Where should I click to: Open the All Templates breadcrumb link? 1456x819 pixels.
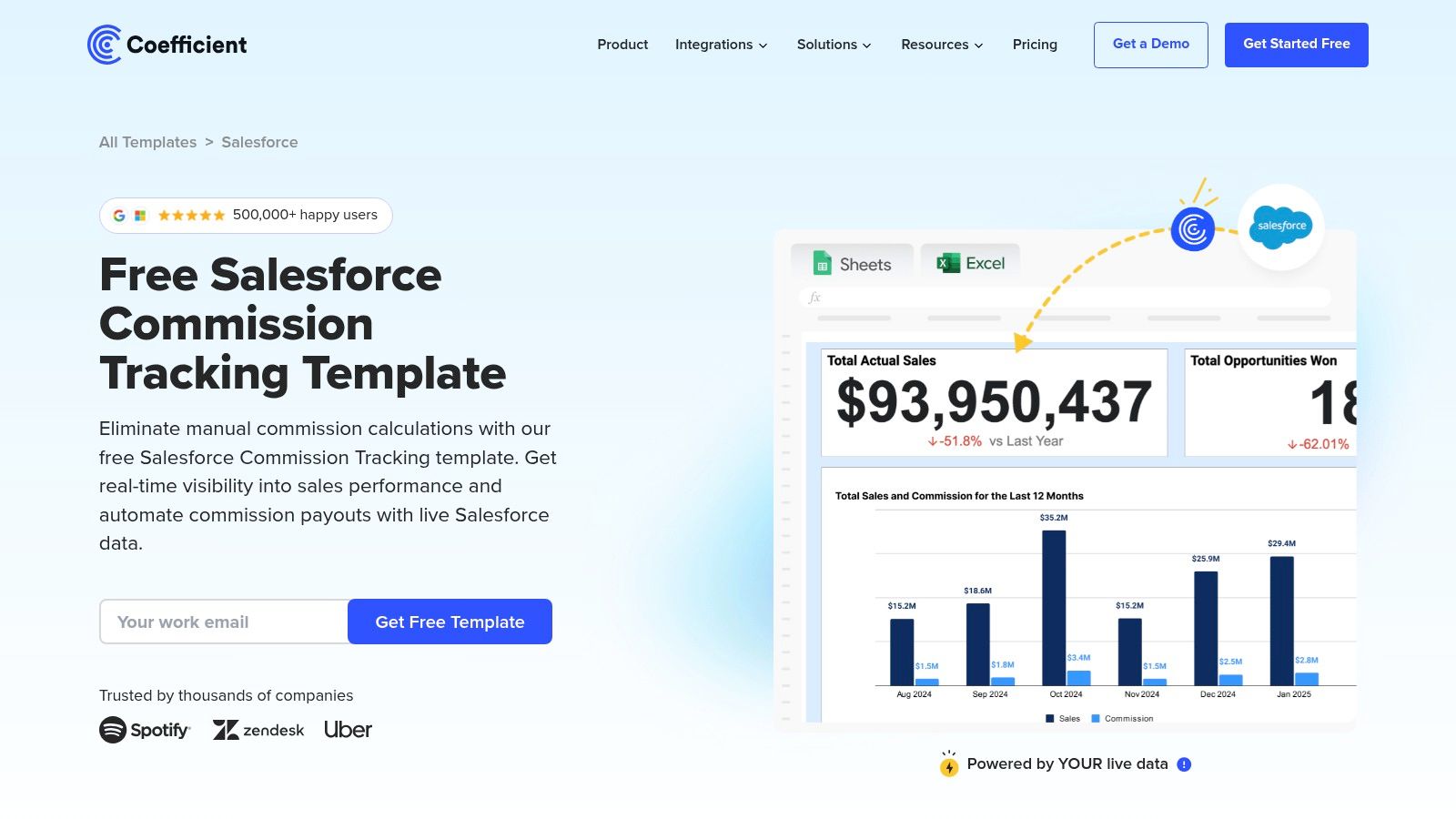click(x=147, y=142)
